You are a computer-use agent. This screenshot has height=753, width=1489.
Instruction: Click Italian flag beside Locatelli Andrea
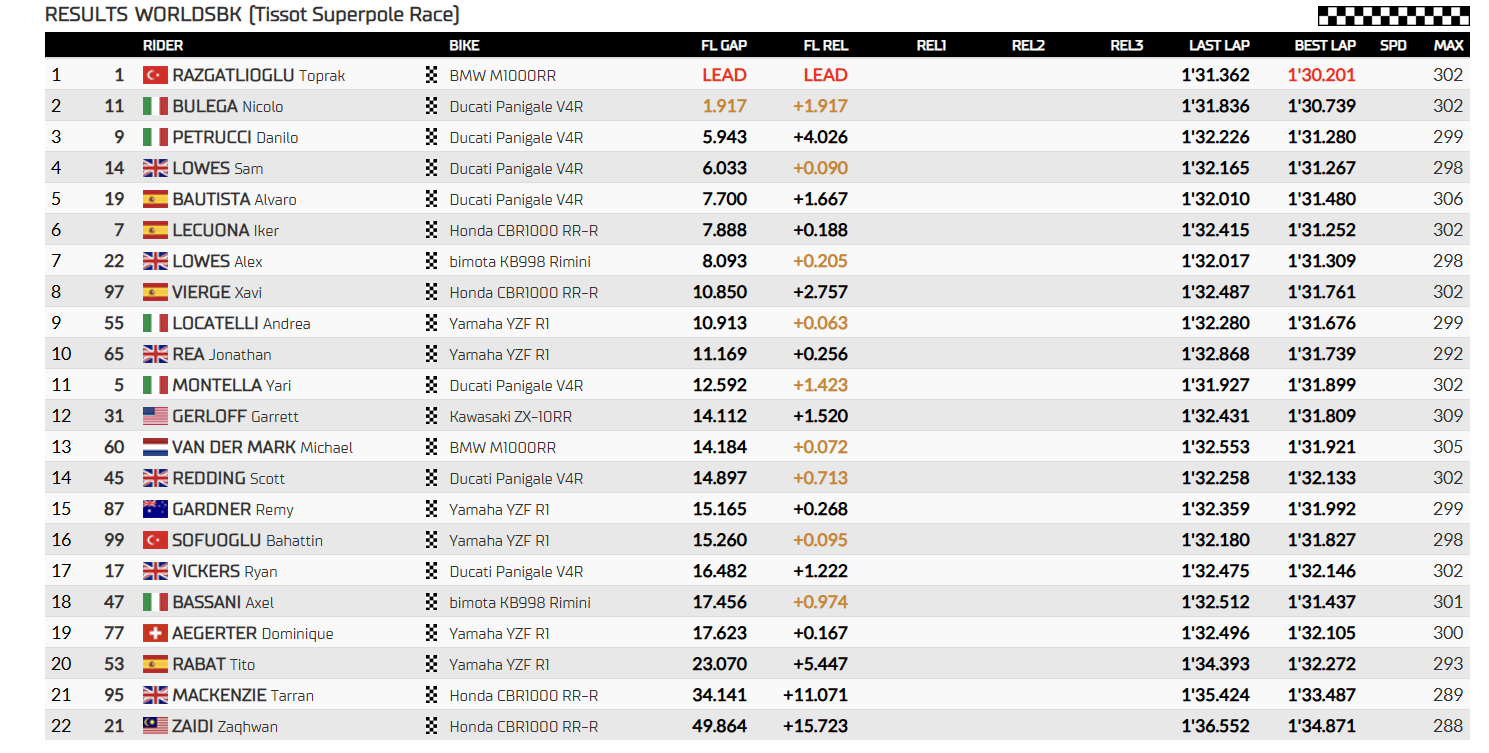155,323
